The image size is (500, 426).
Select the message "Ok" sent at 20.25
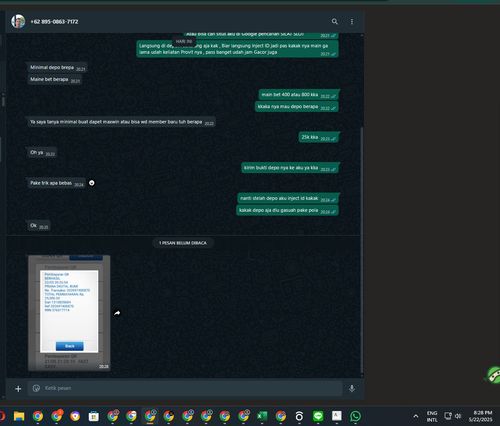[39, 226]
